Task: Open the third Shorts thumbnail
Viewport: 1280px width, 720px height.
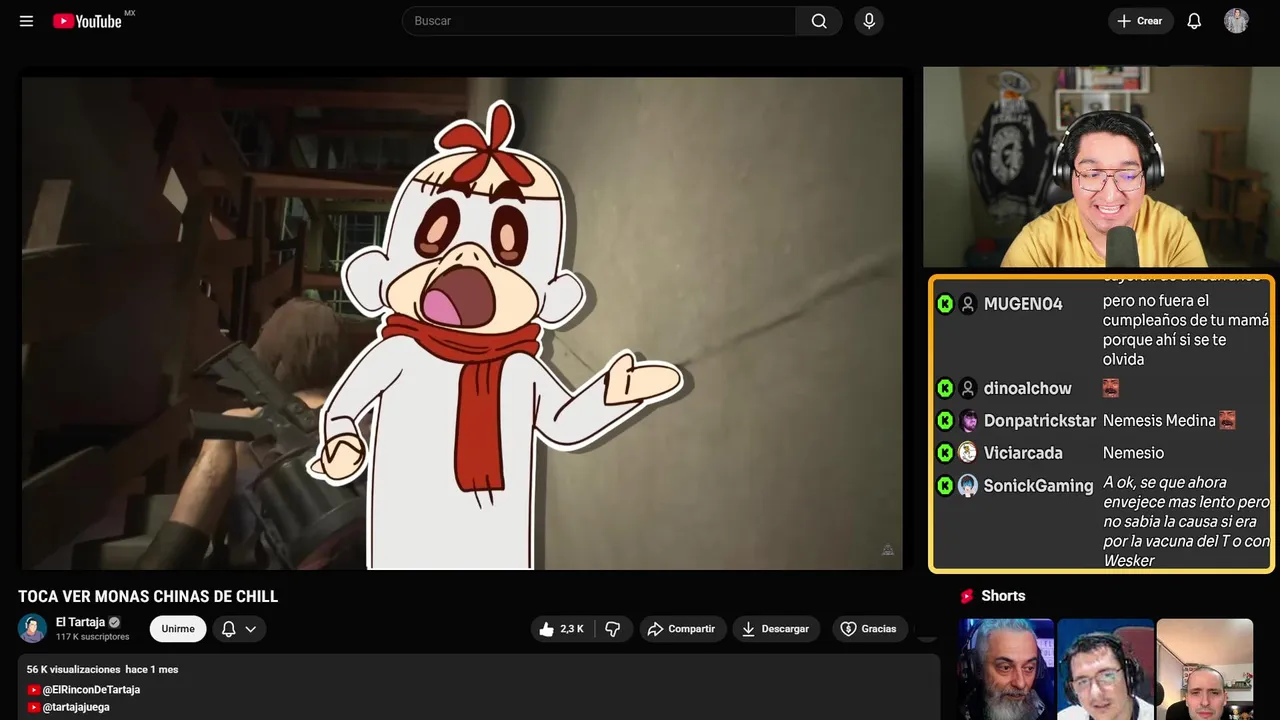Action: click(1204, 669)
